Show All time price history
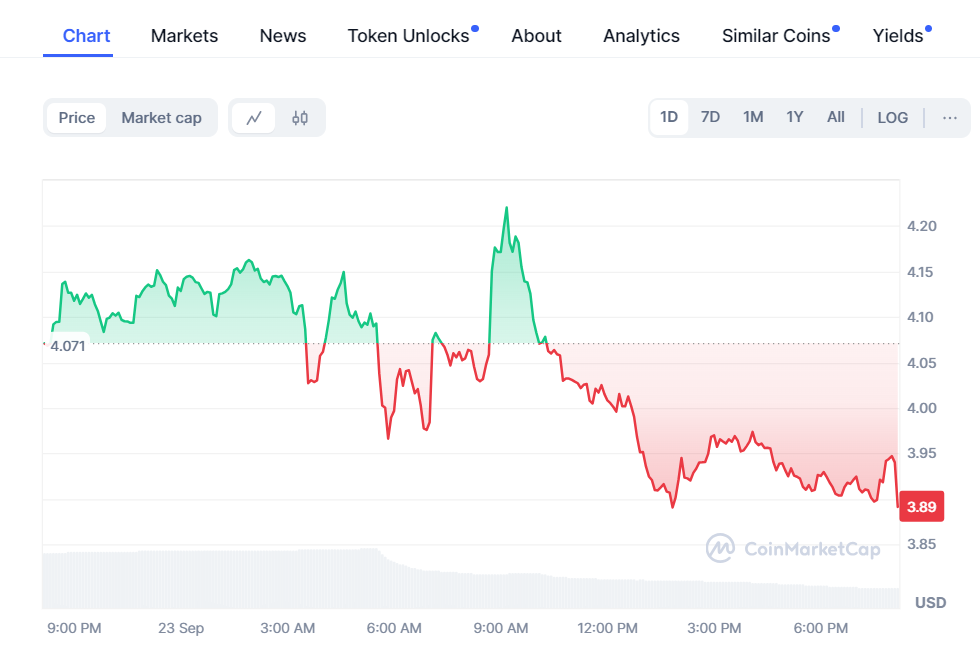Screen dimensions: 980x662 [x=836, y=117]
